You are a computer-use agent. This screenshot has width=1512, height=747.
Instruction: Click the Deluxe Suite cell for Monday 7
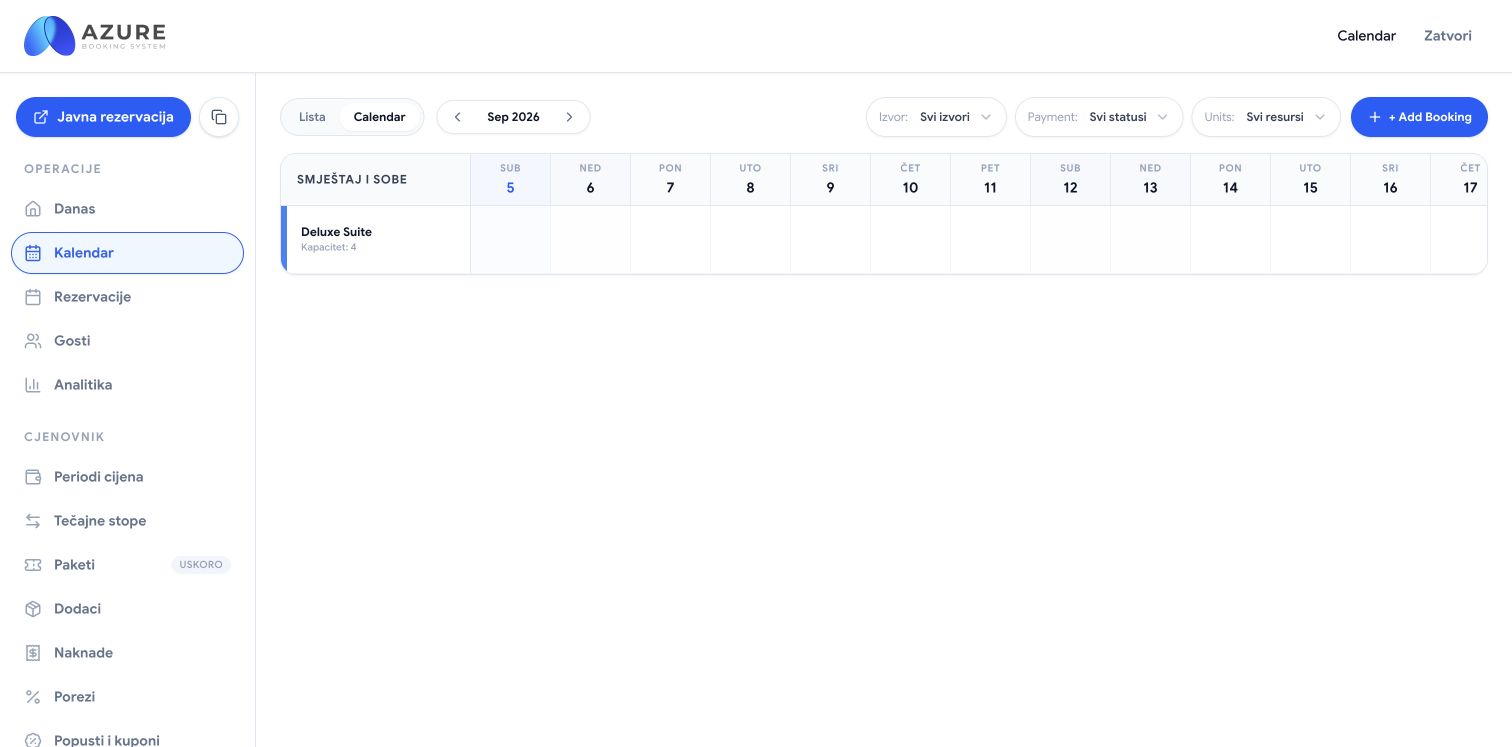(670, 239)
